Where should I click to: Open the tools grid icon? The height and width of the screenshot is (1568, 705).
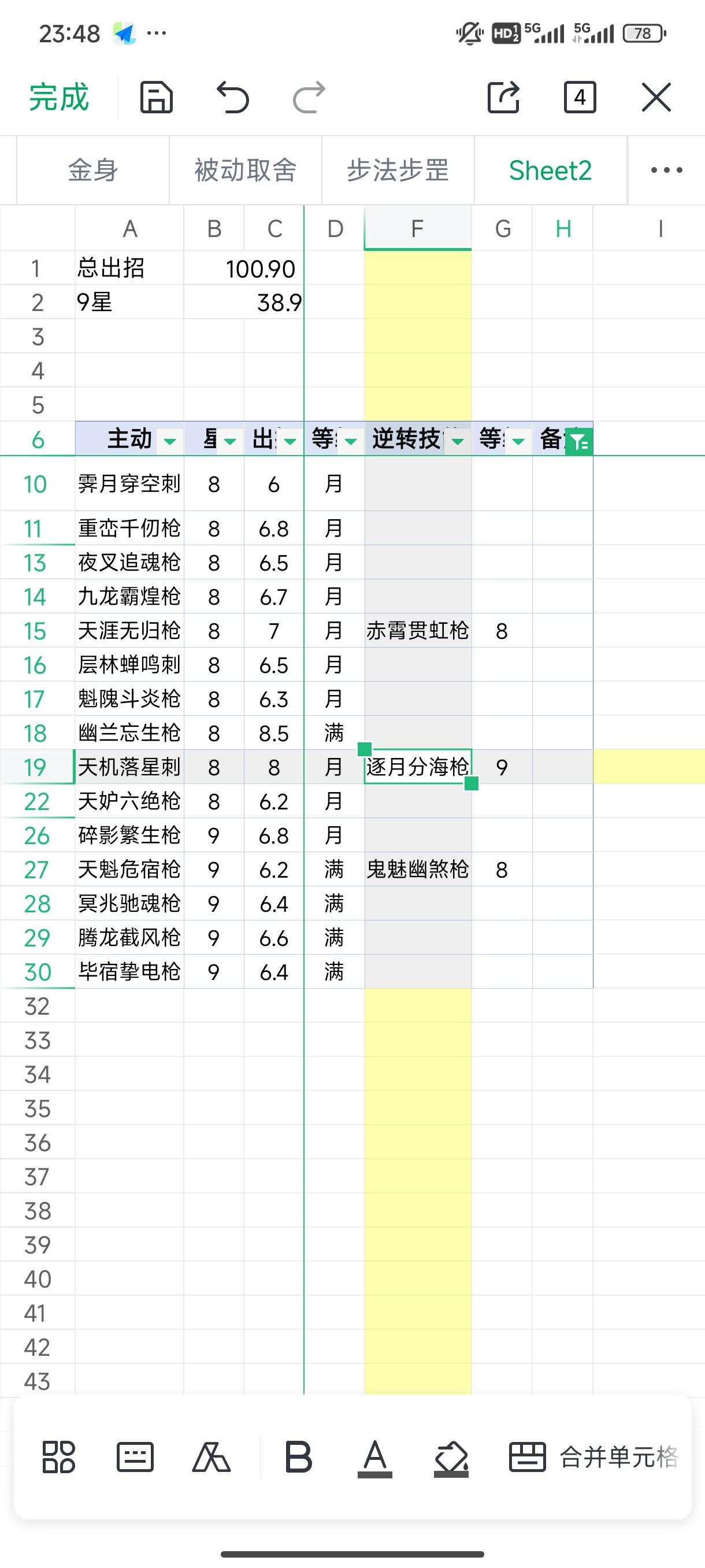pos(58,1457)
